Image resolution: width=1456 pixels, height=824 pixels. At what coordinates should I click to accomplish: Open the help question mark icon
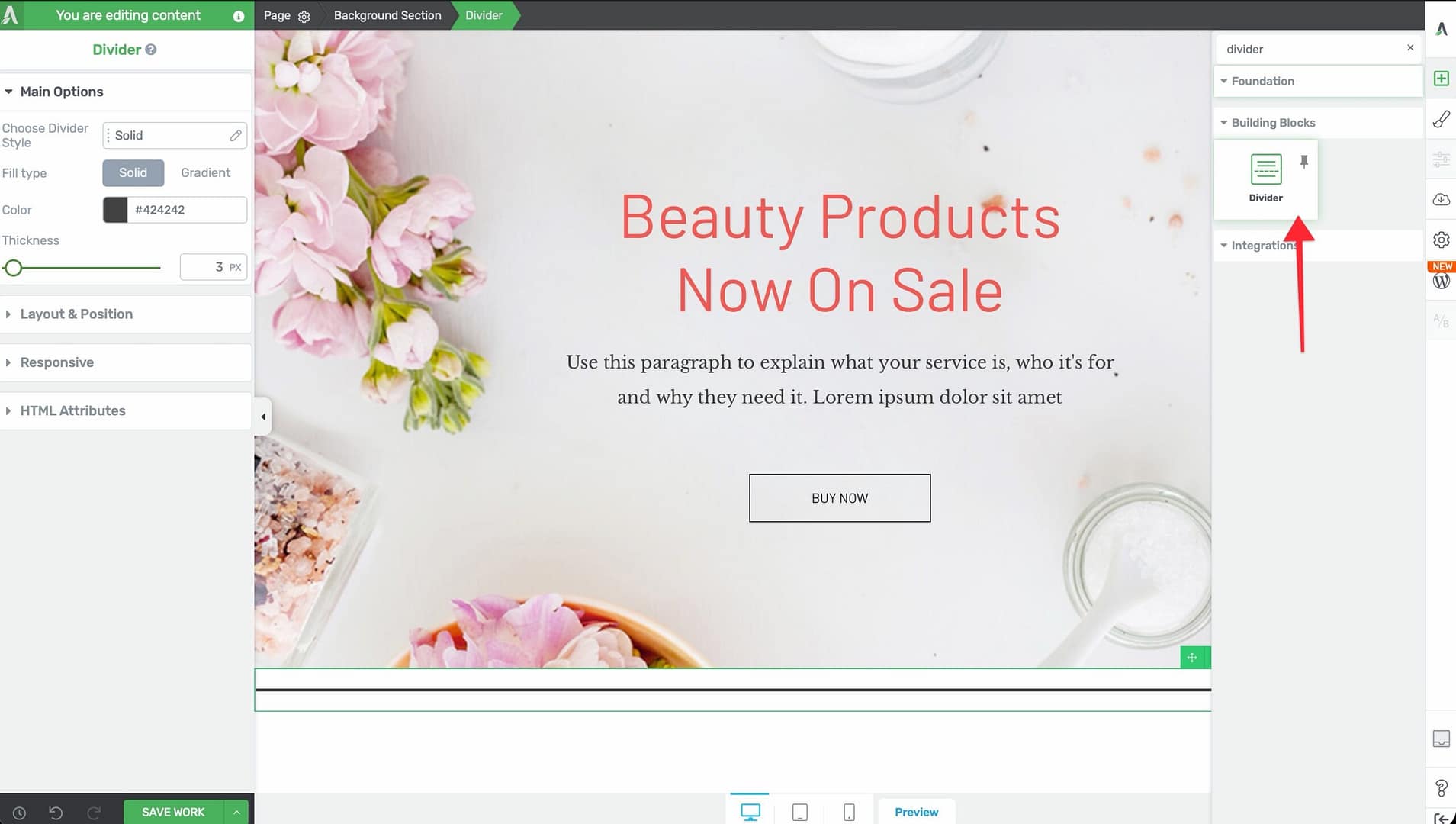click(x=1441, y=787)
